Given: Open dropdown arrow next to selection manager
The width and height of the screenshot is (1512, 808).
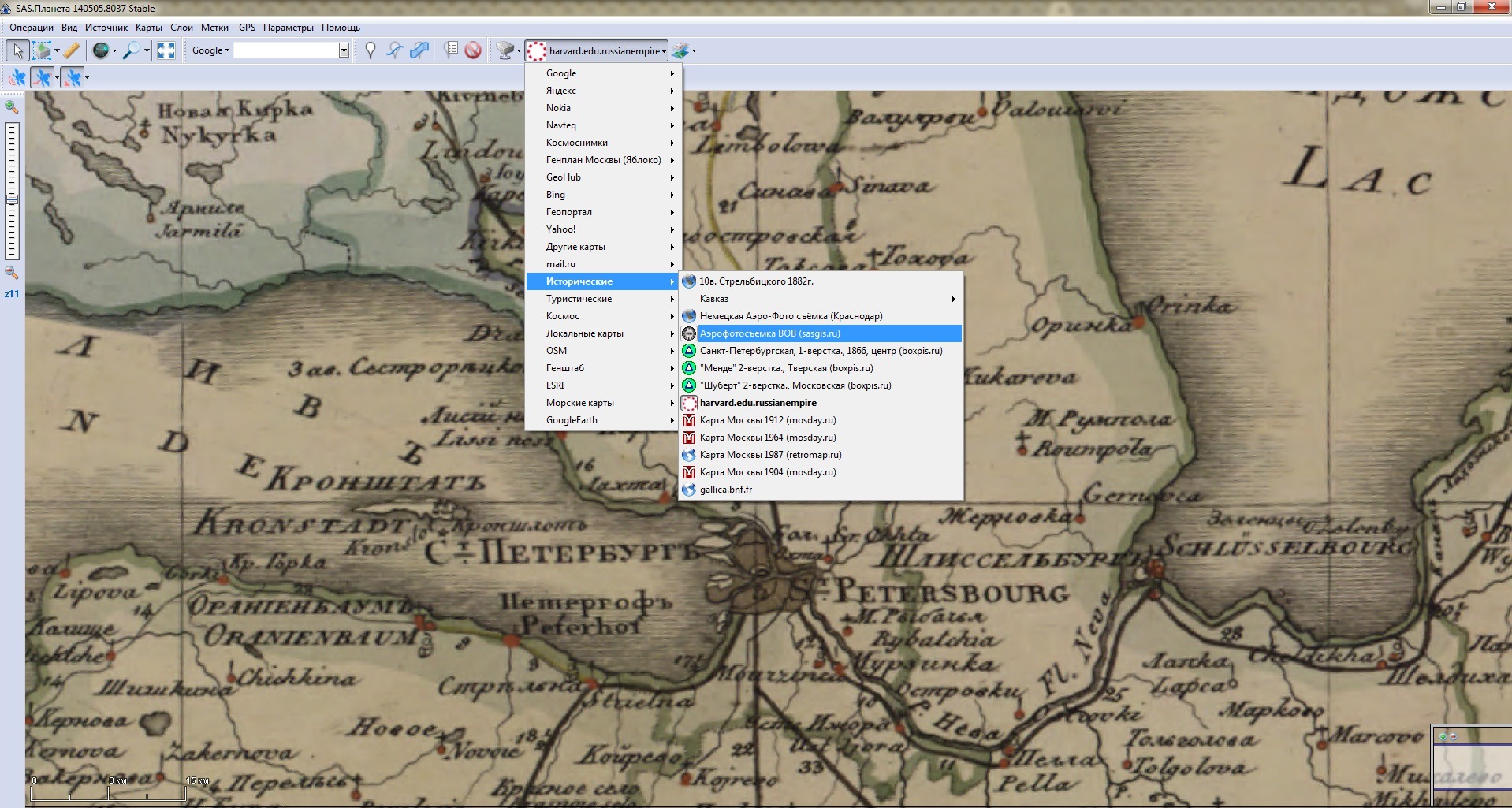Looking at the screenshot, I should pos(57,50).
